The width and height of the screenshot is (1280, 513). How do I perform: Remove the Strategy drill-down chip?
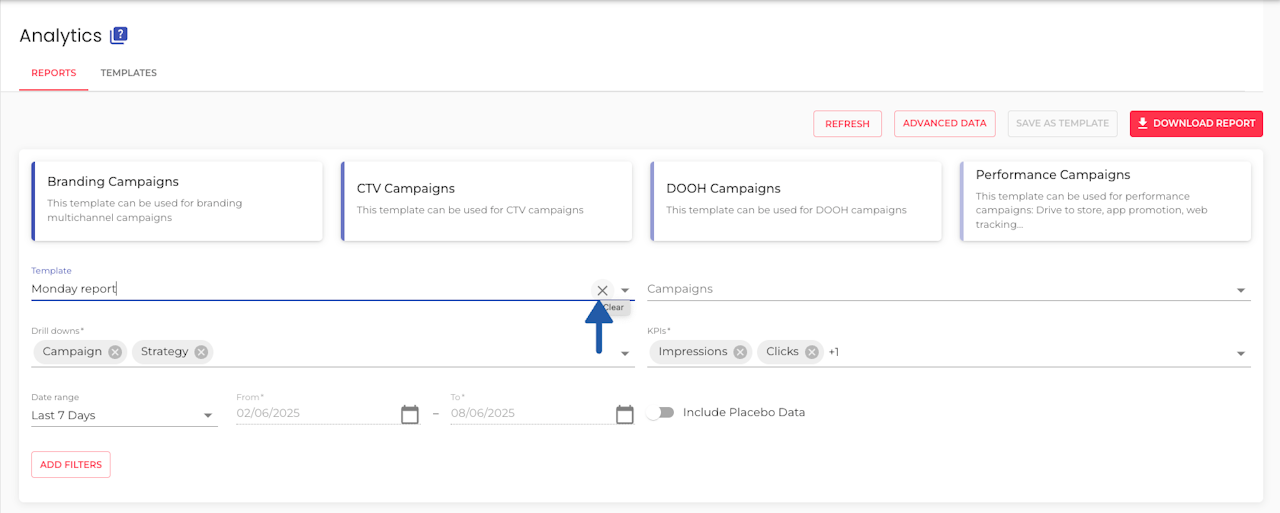[201, 352]
